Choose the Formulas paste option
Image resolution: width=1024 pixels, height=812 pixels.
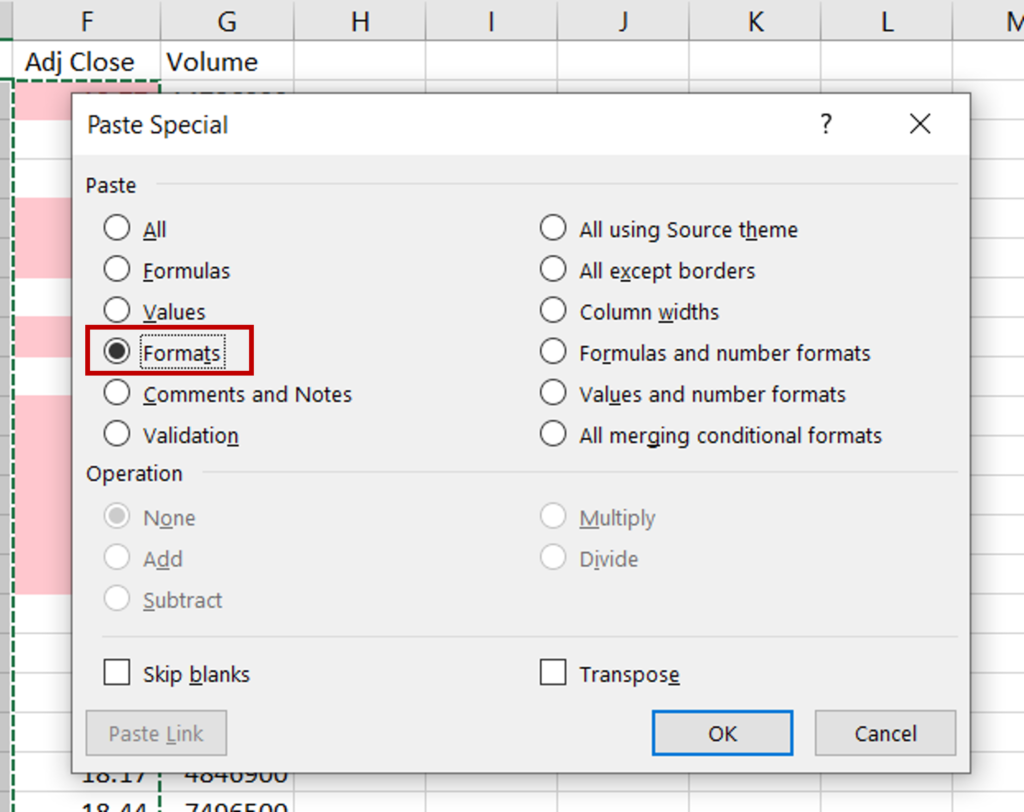click(117, 269)
